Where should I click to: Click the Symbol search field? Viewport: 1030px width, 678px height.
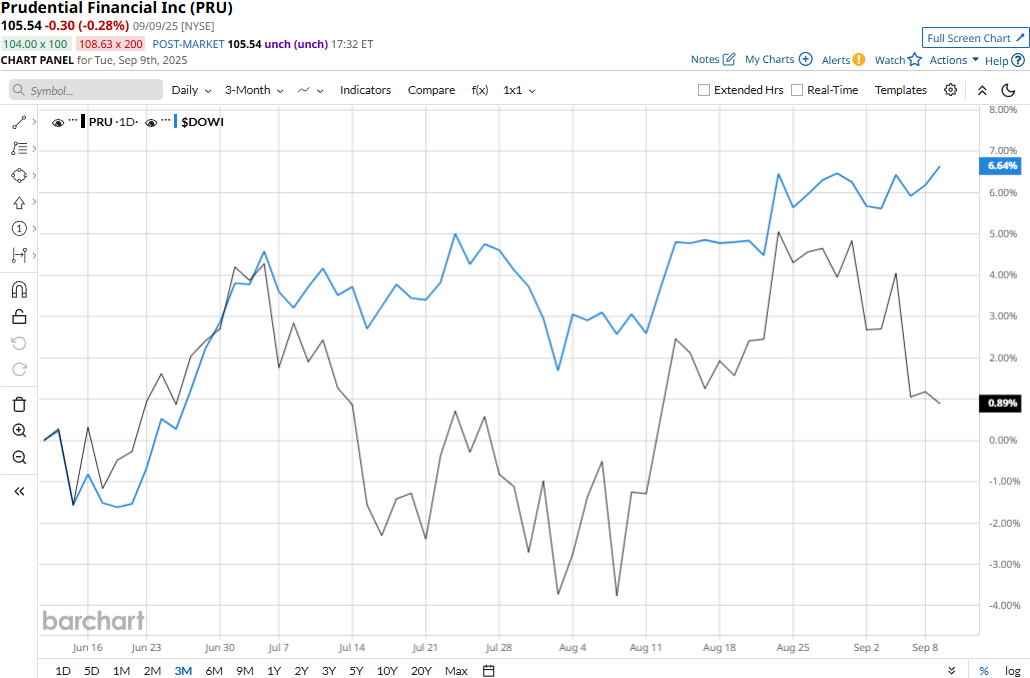point(86,90)
